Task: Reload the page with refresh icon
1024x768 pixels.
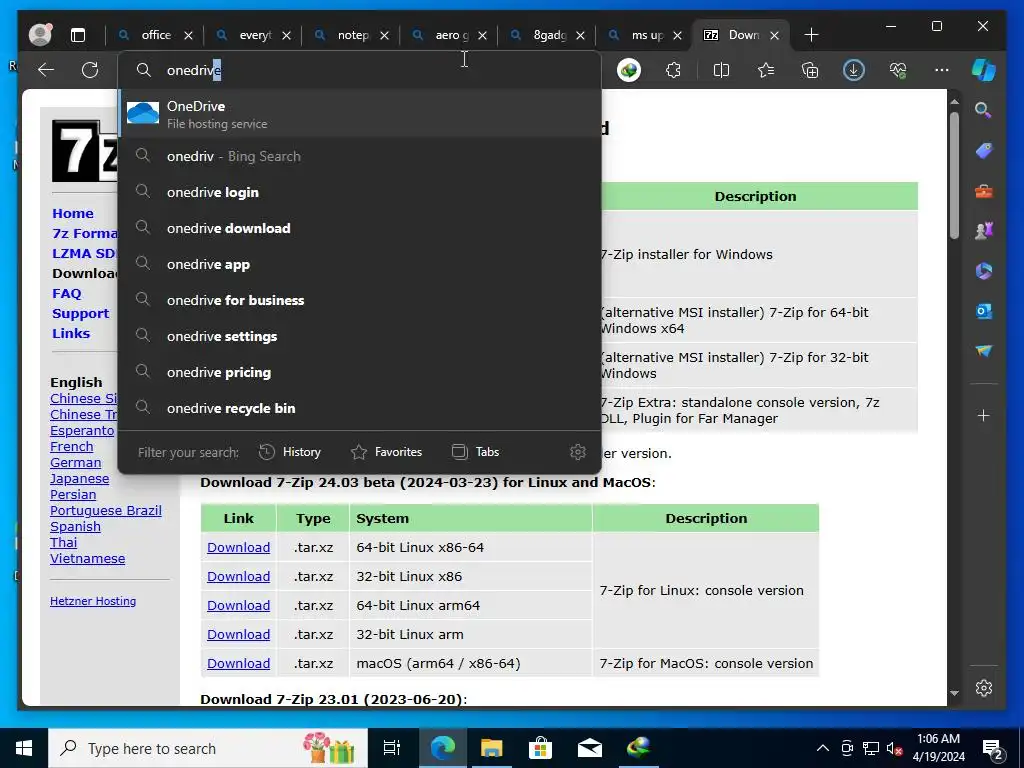Action: coord(90,70)
